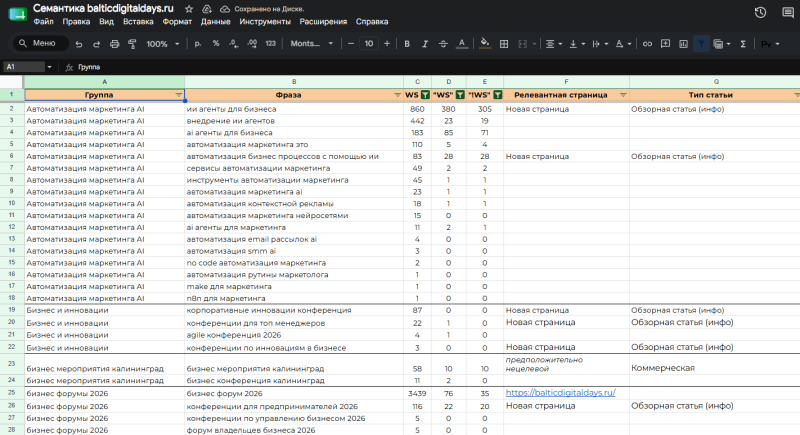Click the print icon in toolbar
This screenshot has height=435, width=800.
point(114,44)
